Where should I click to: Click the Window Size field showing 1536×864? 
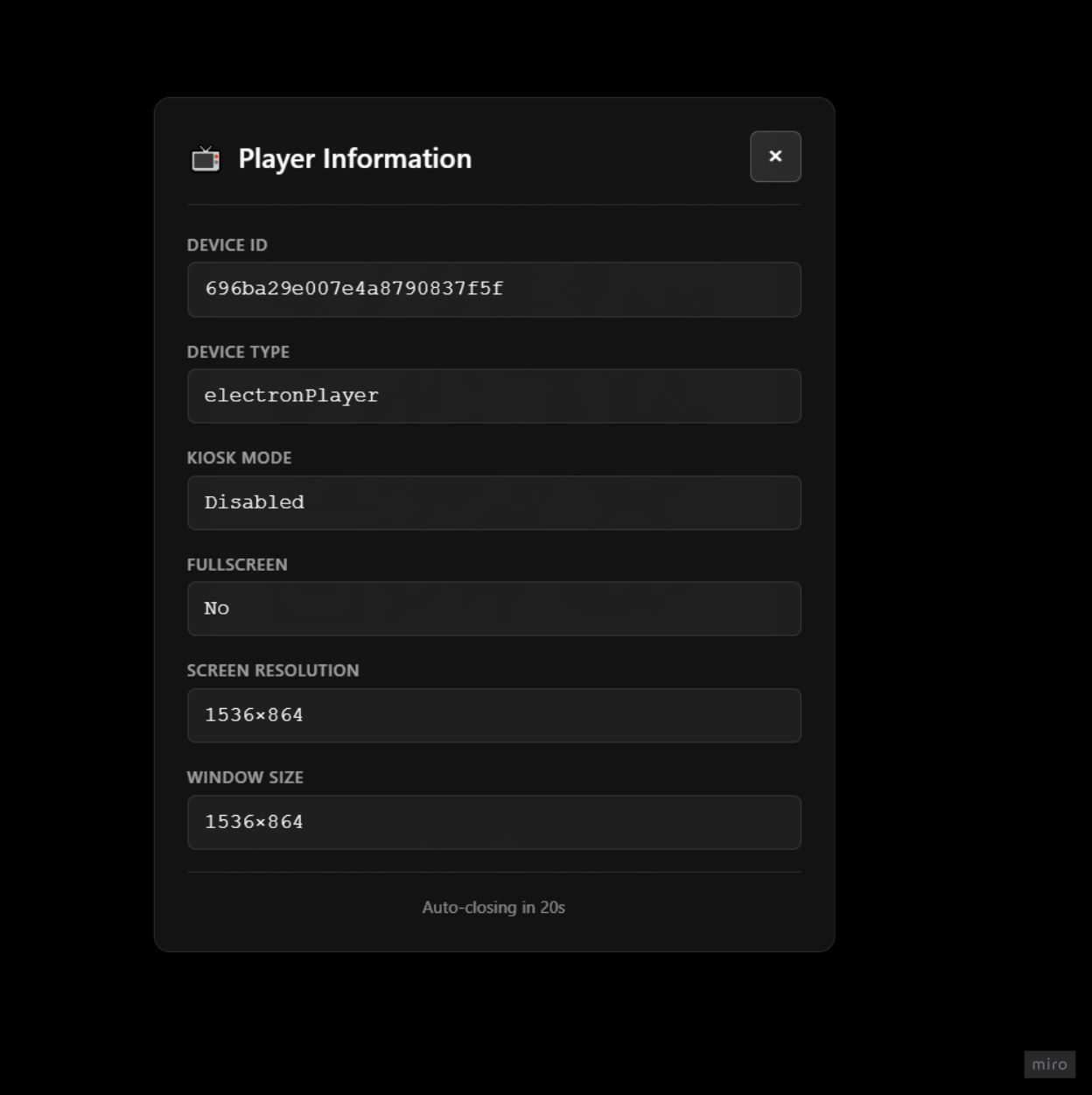(493, 822)
